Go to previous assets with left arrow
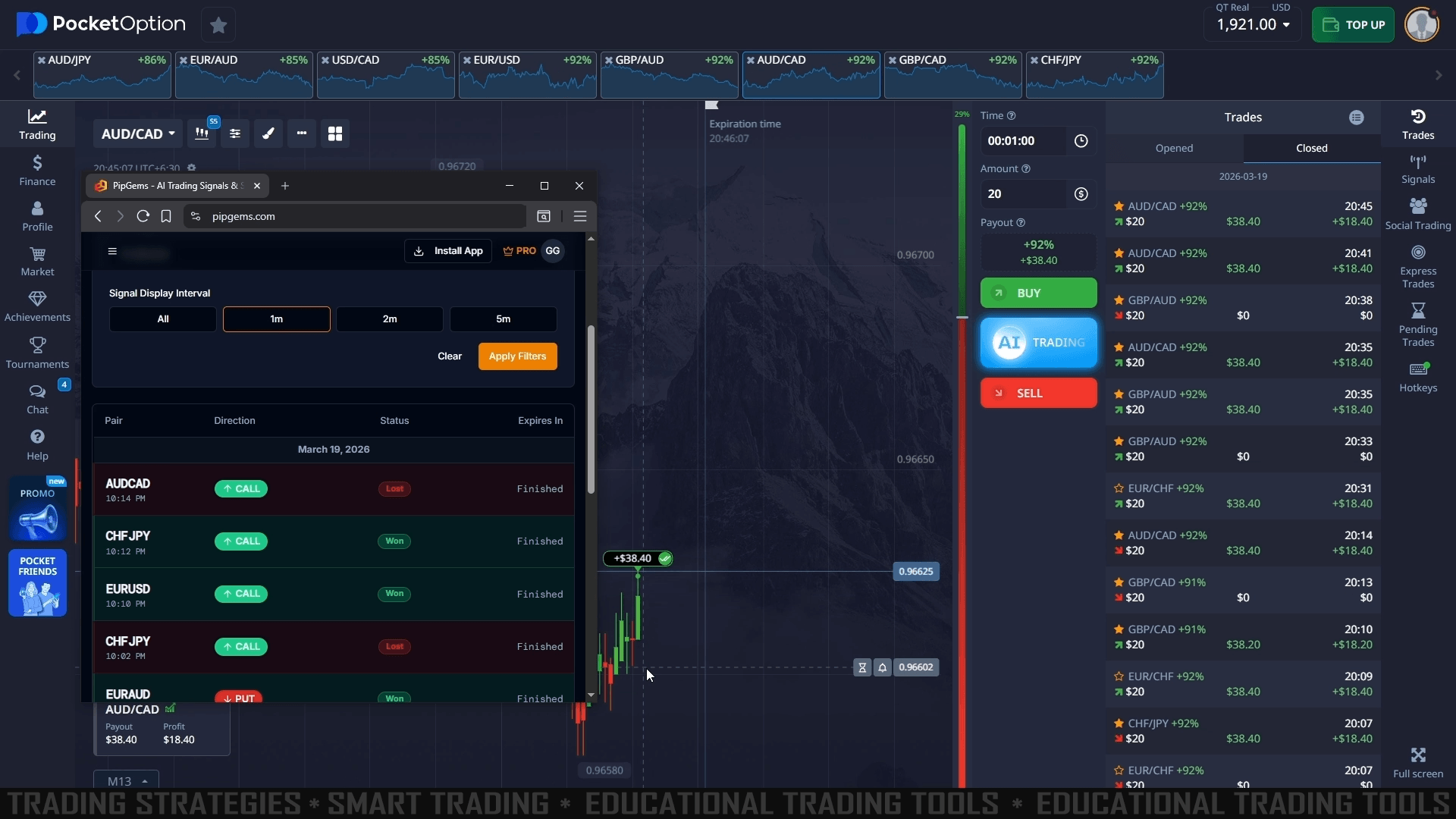1456x819 pixels. click(x=17, y=75)
